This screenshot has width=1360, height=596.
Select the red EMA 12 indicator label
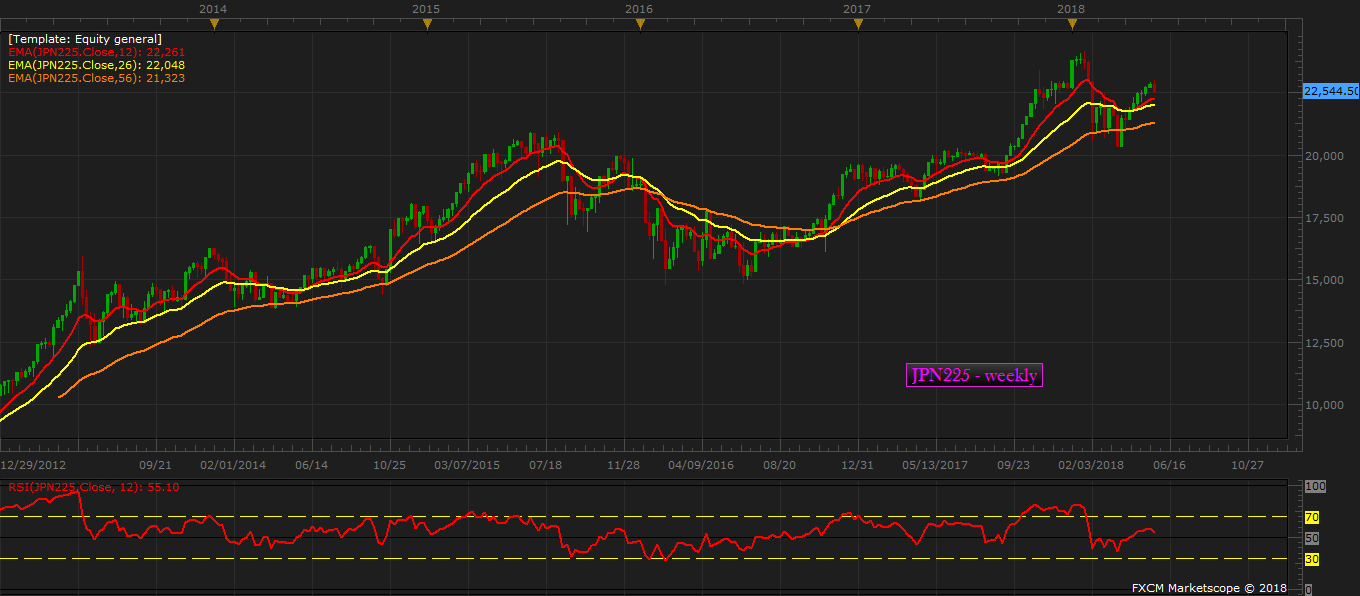click(x=96, y=52)
